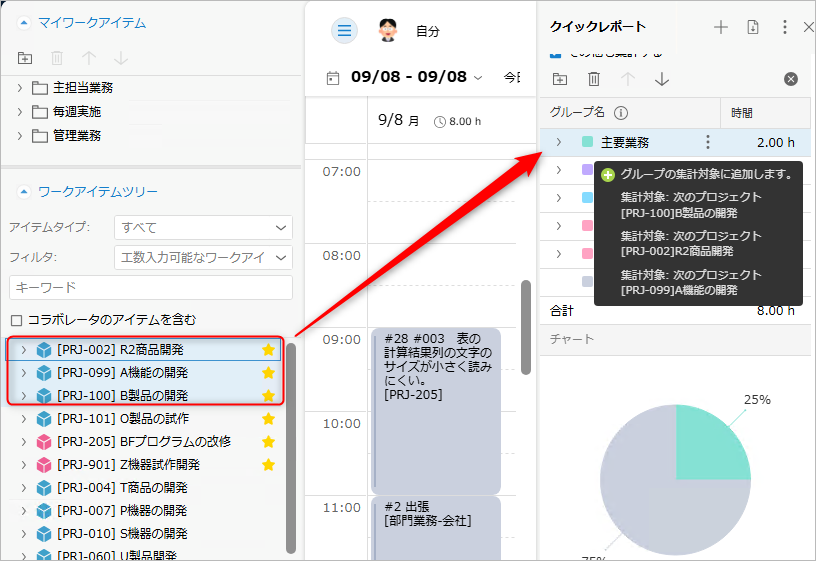The width and height of the screenshot is (816, 561).
Task: Toggle the star on [PRJ-101] O製品の試作
Action: [268, 419]
